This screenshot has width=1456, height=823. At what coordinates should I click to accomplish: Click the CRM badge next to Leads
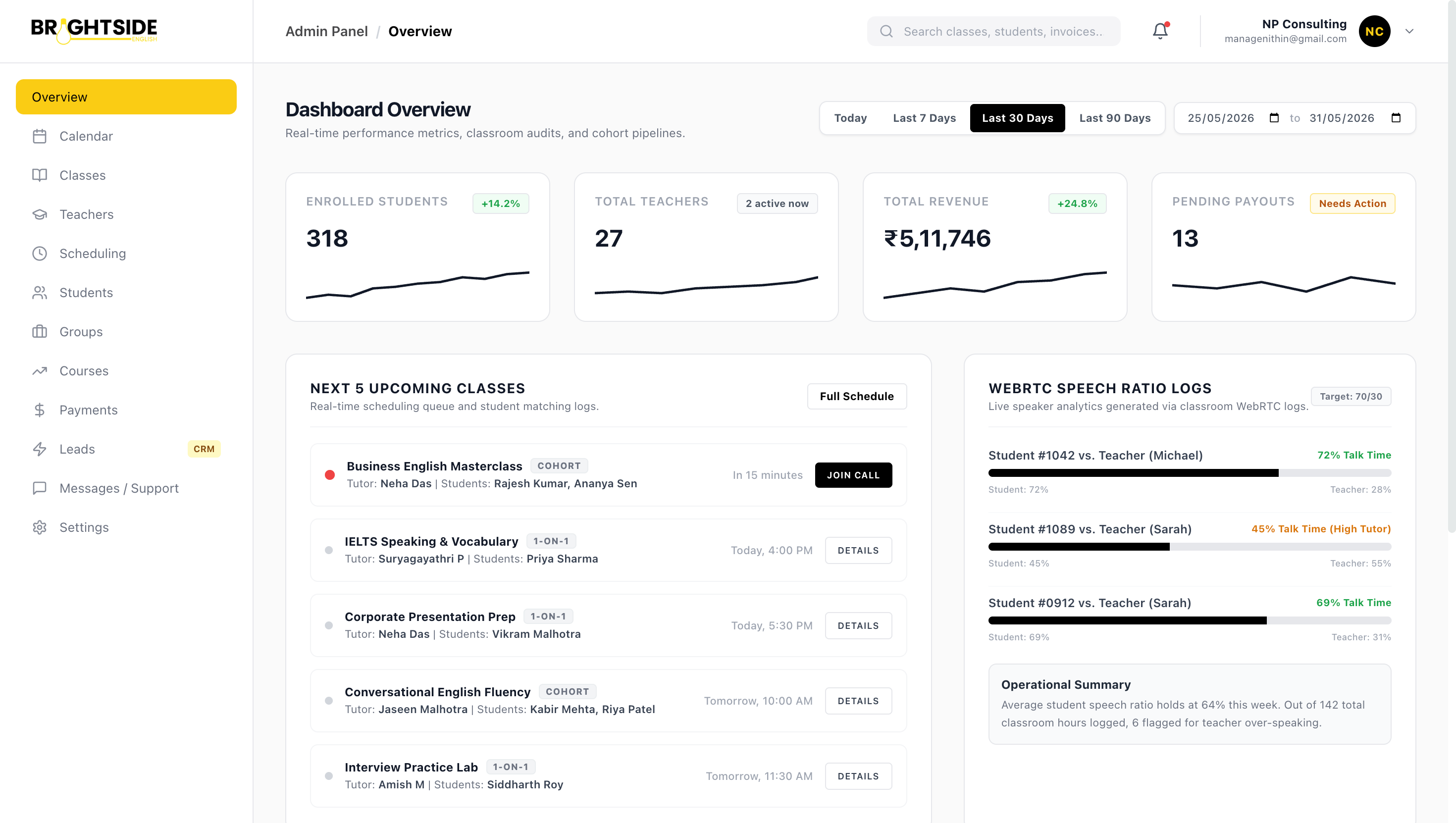coord(204,449)
